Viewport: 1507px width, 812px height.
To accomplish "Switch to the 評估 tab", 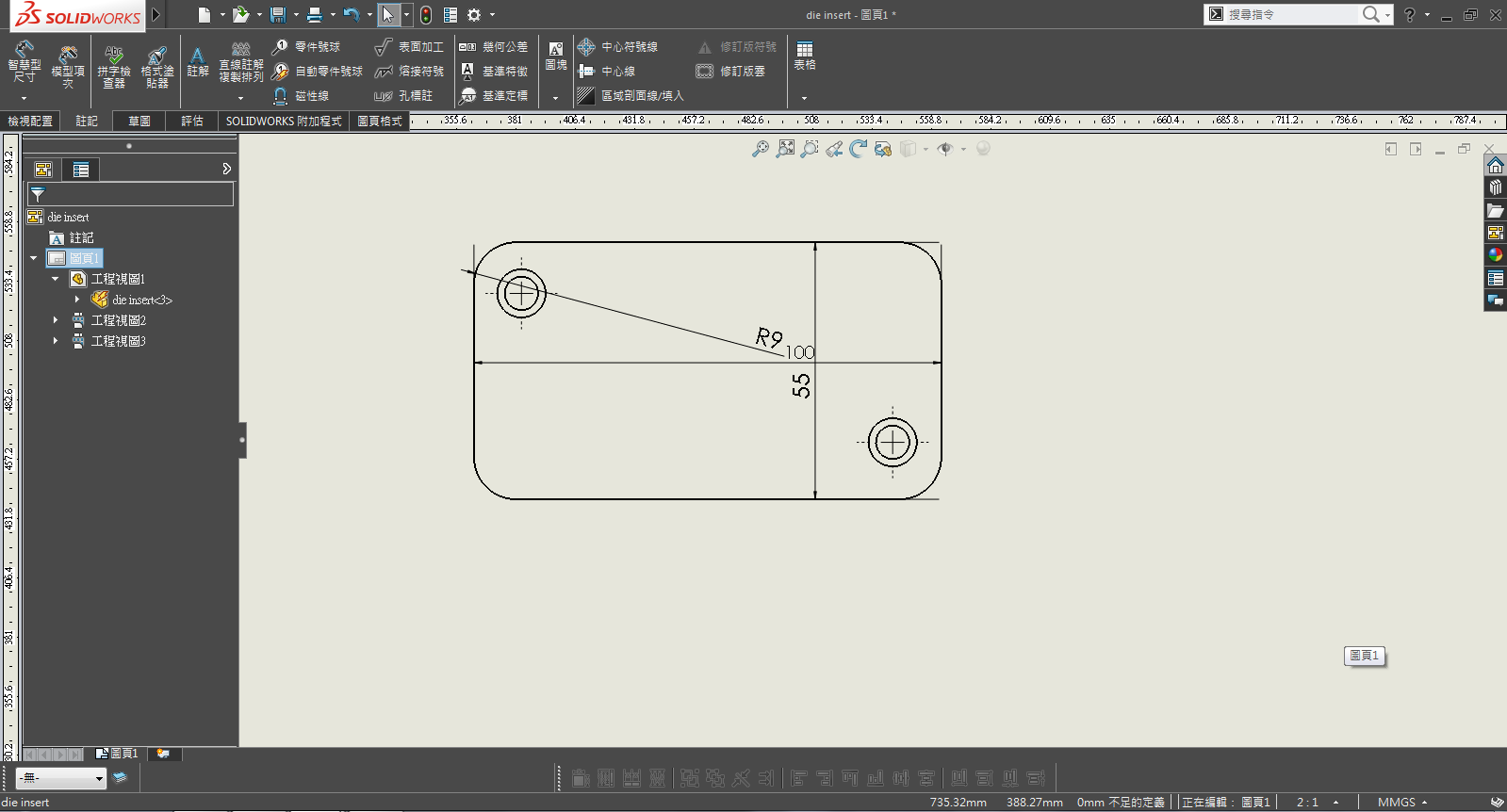I will [x=192, y=121].
